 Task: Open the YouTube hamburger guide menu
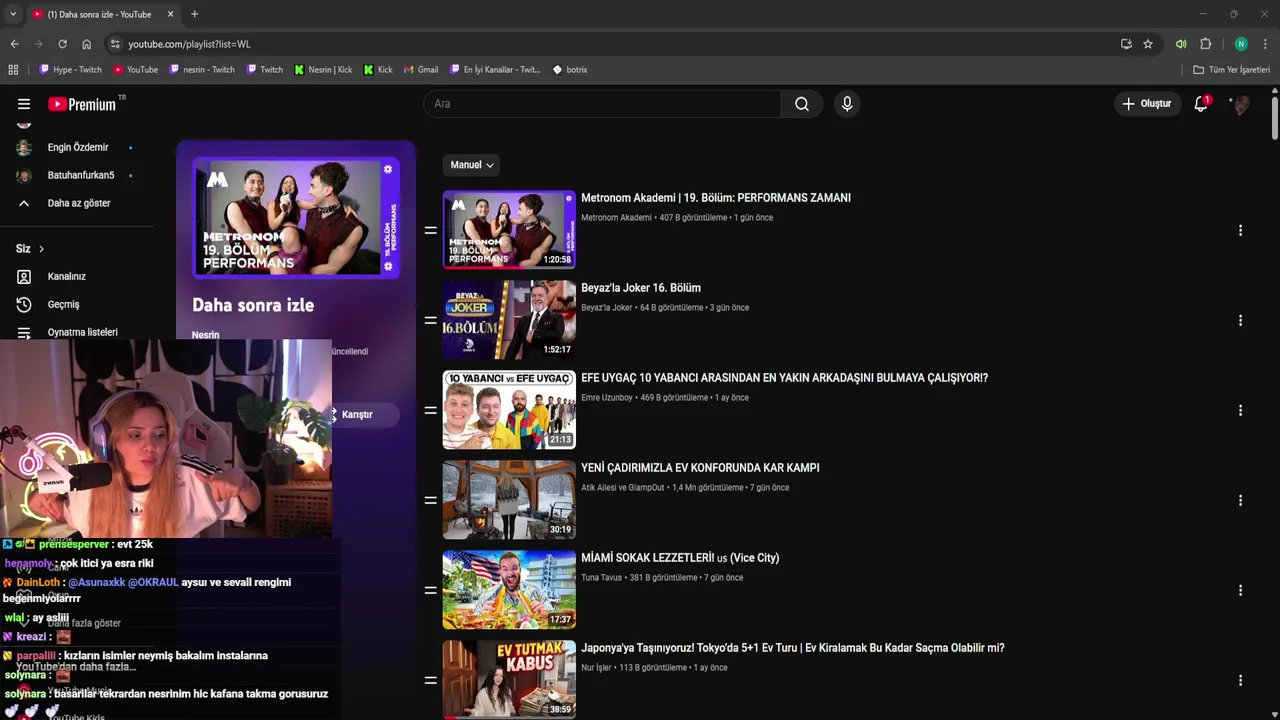(24, 104)
